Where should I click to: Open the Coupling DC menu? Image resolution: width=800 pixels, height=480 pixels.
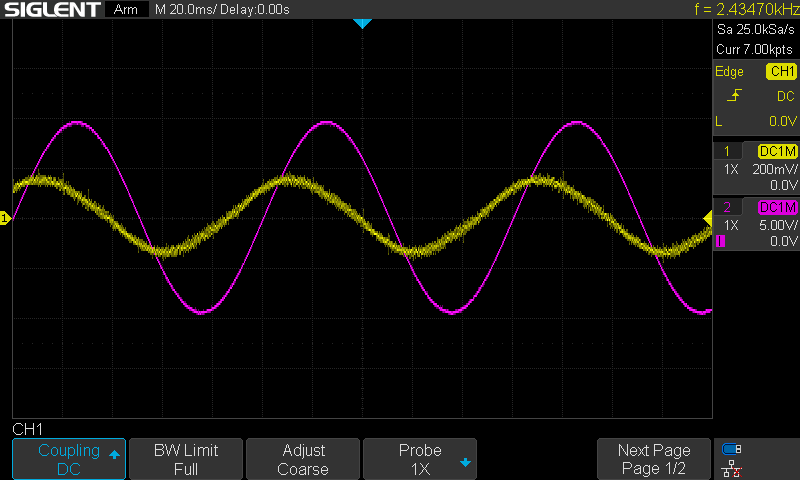tap(69, 459)
